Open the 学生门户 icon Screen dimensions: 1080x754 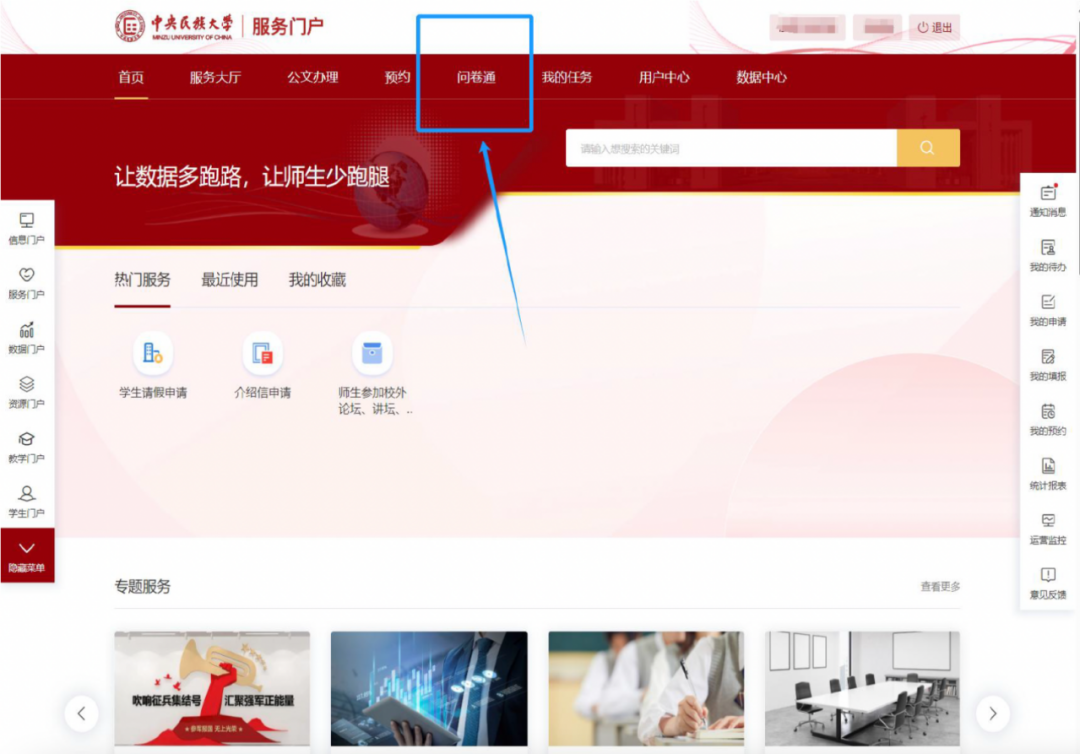27,500
